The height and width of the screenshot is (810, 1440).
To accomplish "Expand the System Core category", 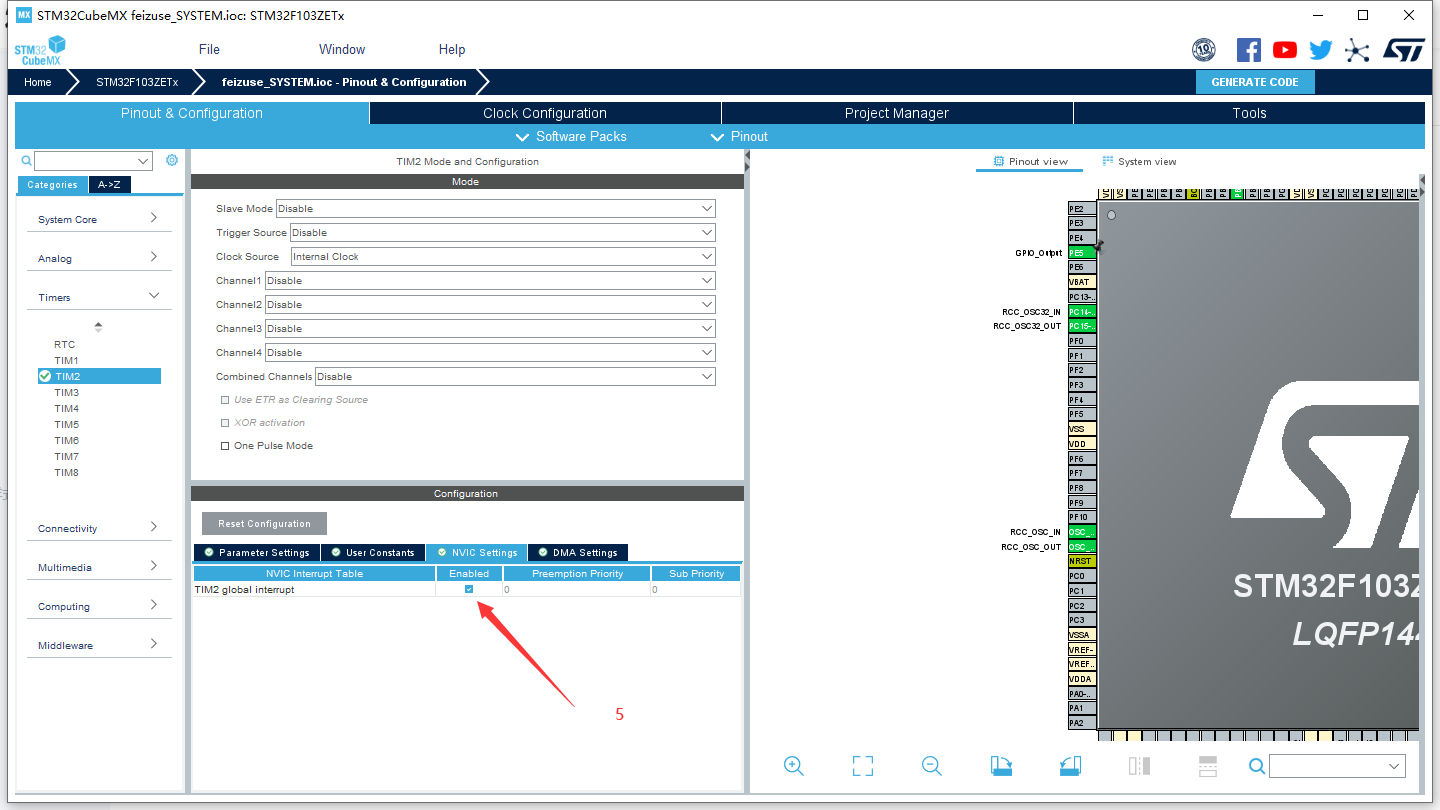I will [x=98, y=219].
